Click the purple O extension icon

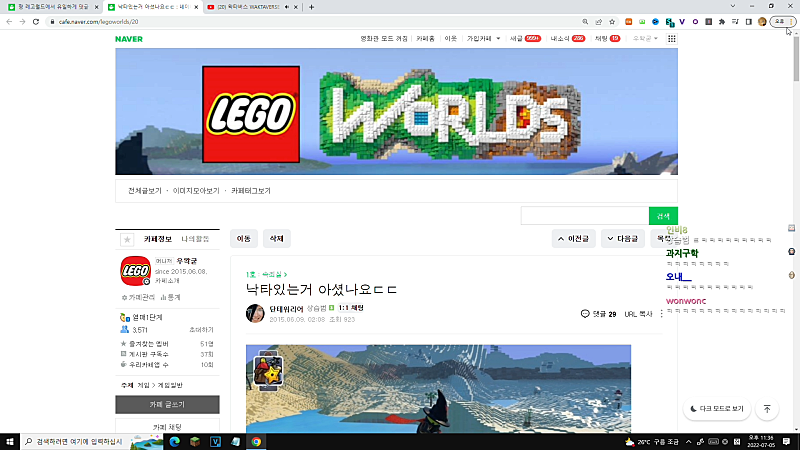tap(695, 21)
